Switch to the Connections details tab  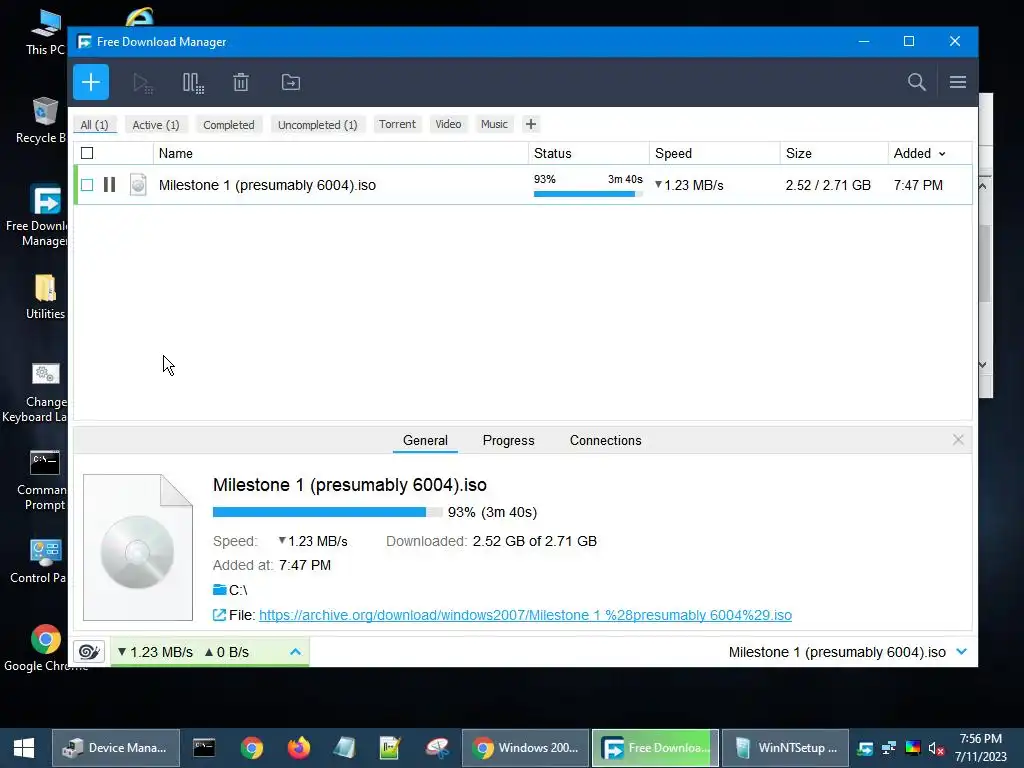coord(605,441)
